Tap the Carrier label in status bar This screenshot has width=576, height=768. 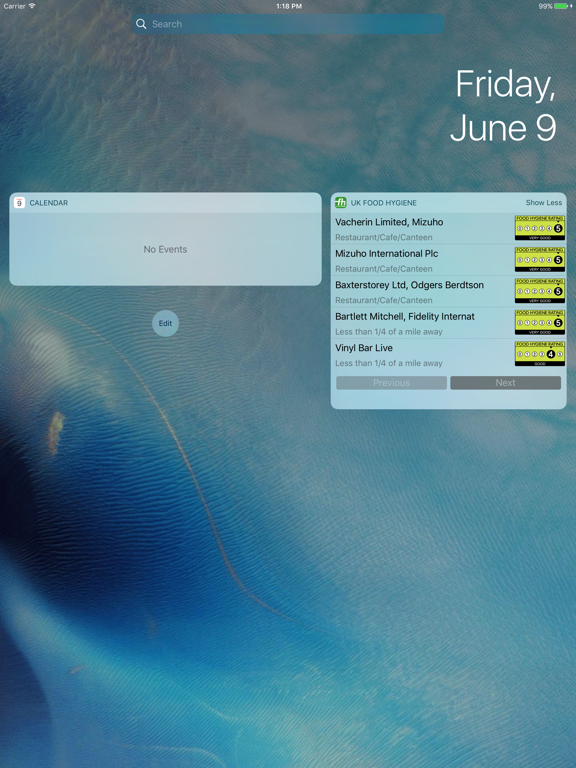click(14, 6)
